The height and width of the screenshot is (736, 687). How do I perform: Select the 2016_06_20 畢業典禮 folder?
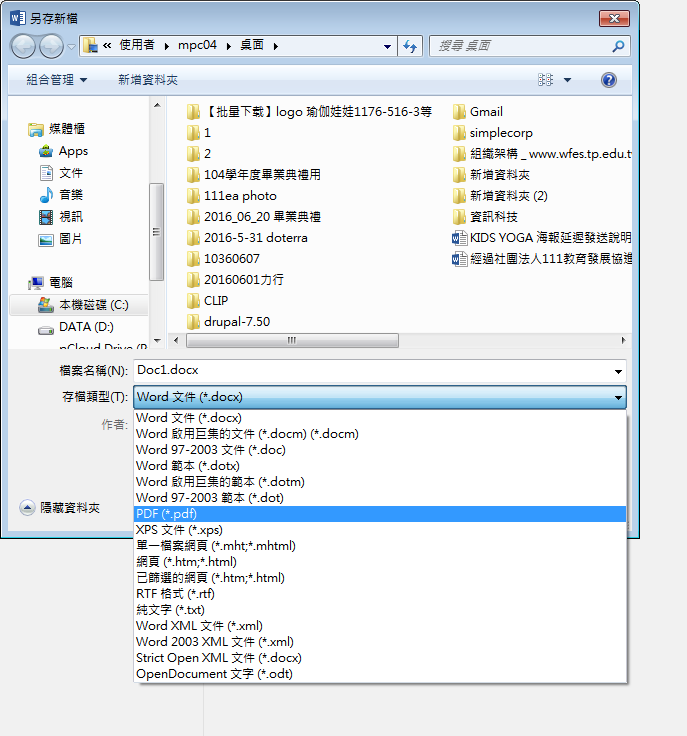pyautogui.click(x=253, y=216)
